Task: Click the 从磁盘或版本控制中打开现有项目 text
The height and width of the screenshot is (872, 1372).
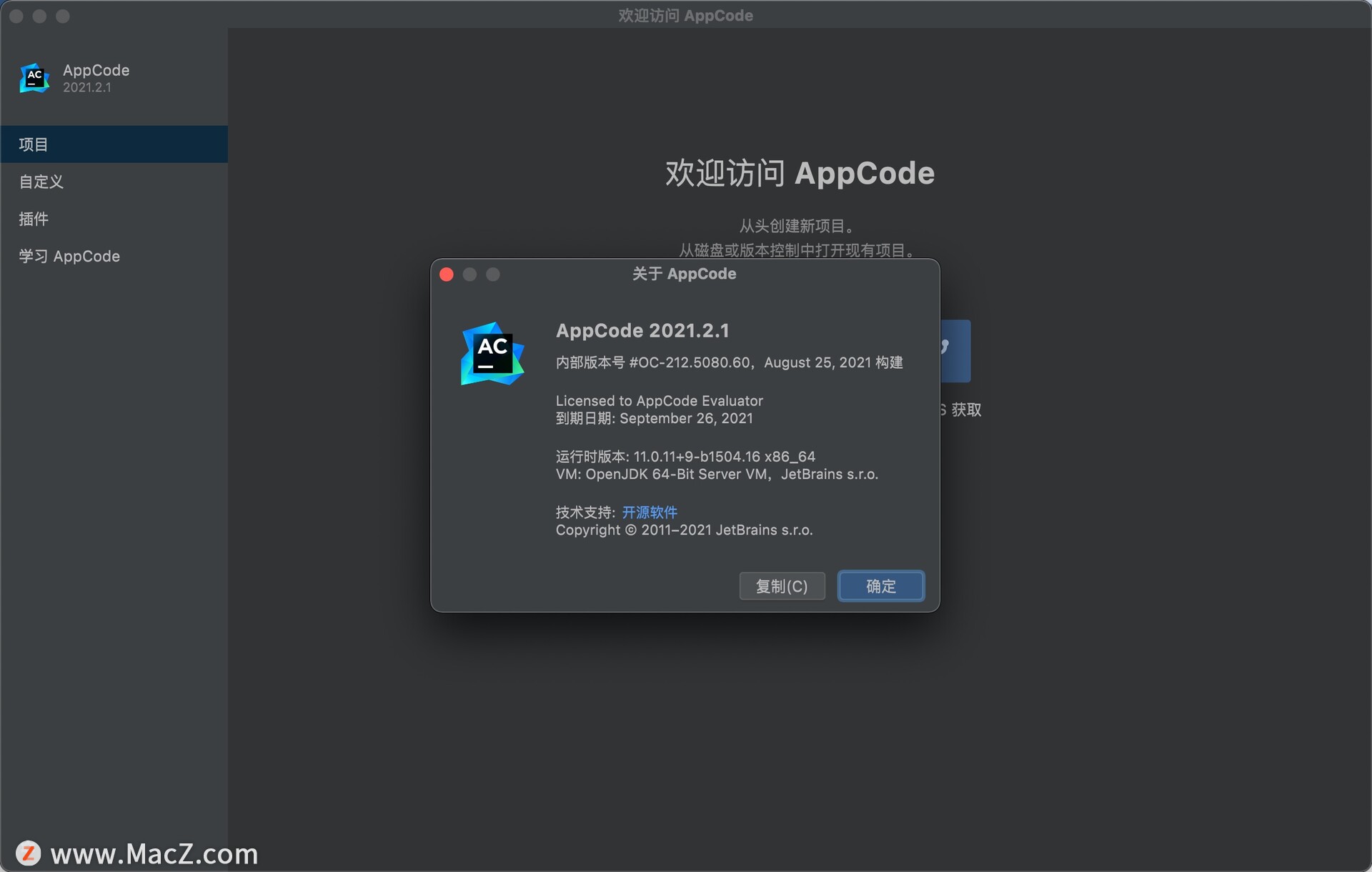Action: click(797, 250)
